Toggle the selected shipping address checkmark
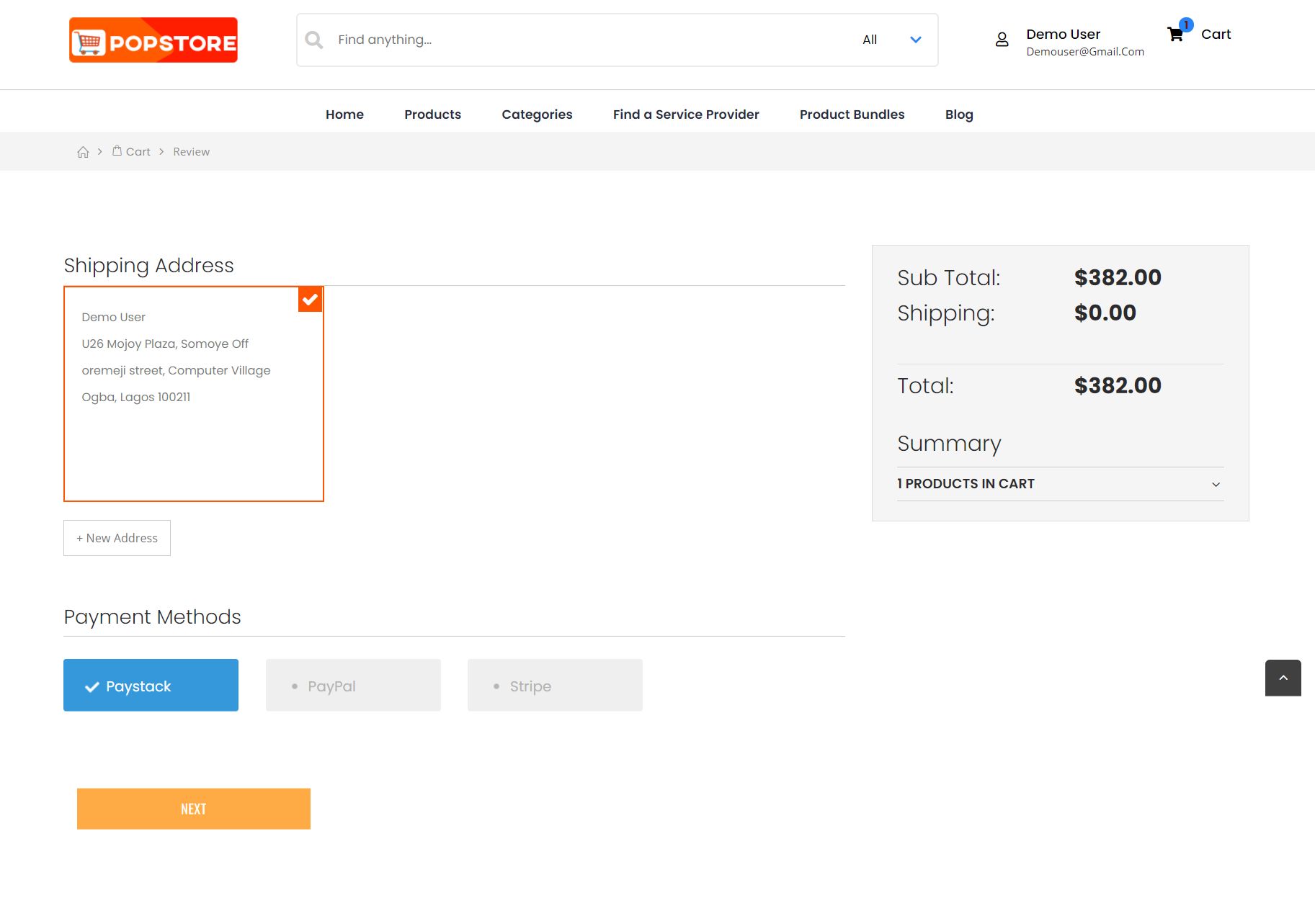 [x=310, y=300]
